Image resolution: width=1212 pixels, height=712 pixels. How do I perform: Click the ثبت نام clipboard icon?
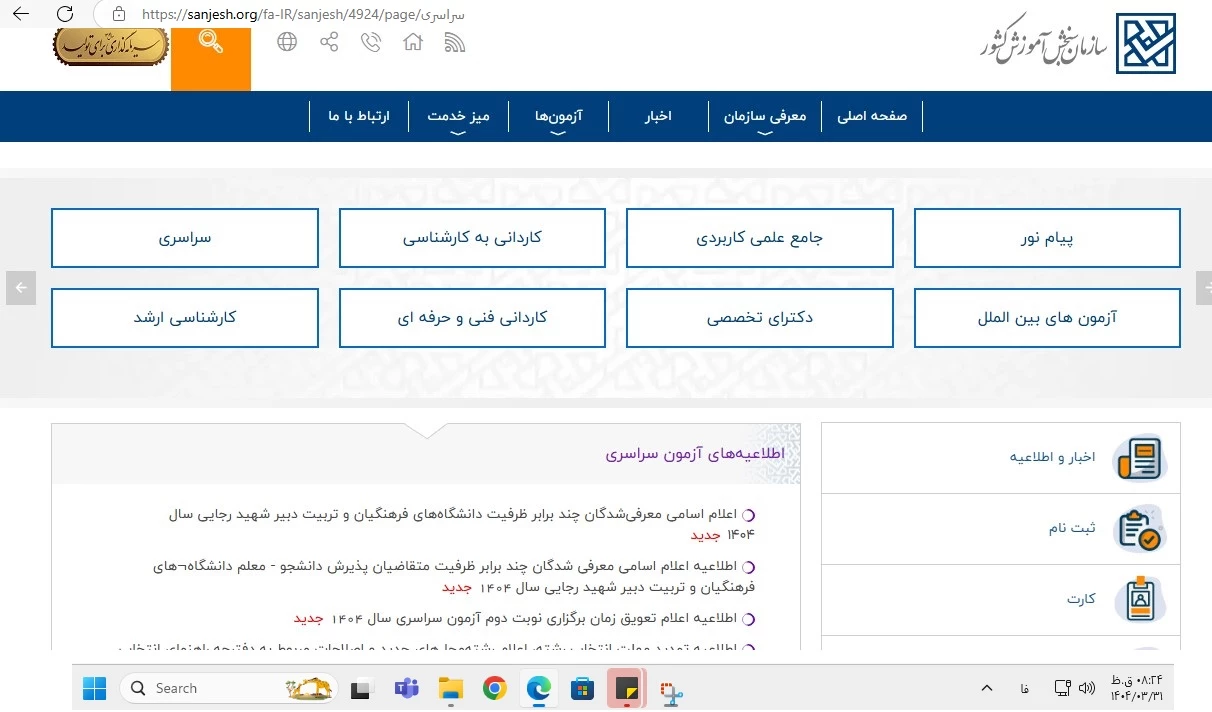[x=1139, y=528]
